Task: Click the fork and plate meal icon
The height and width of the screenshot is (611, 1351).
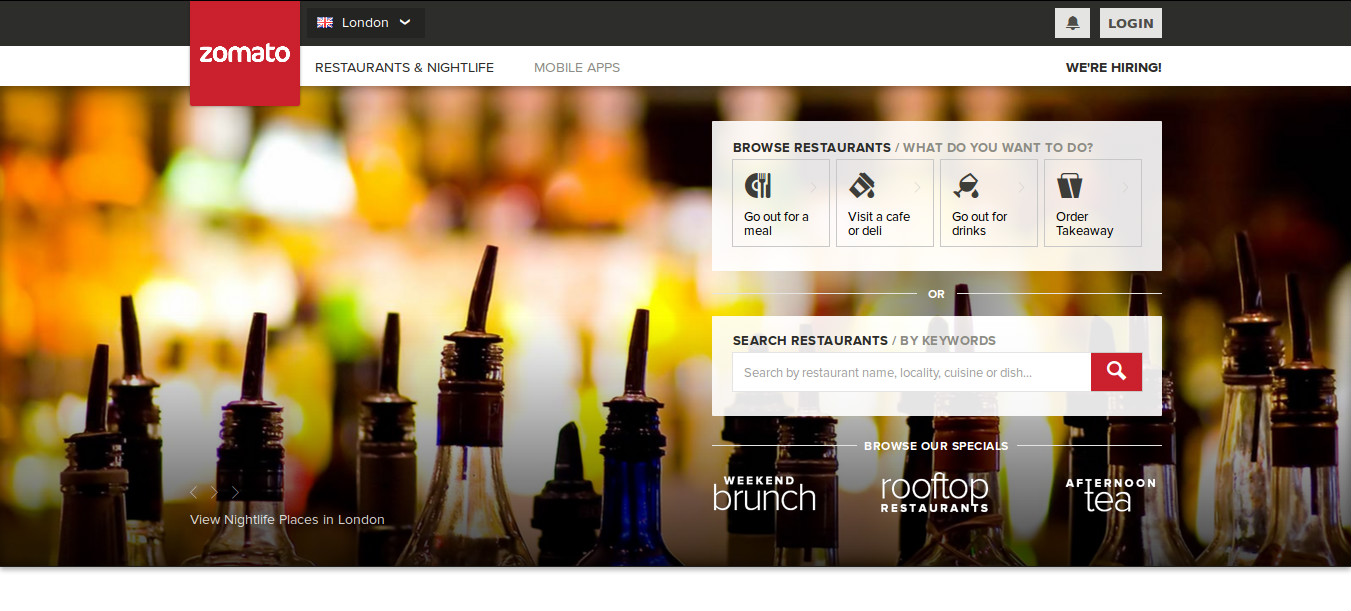Action: coord(758,186)
